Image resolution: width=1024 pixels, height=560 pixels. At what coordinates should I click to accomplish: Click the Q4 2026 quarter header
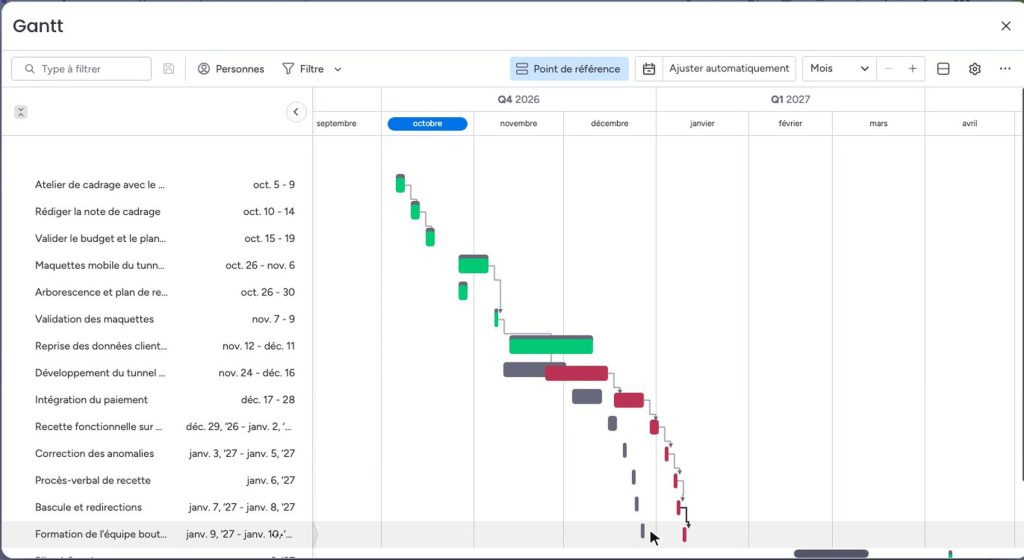[519, 99]
